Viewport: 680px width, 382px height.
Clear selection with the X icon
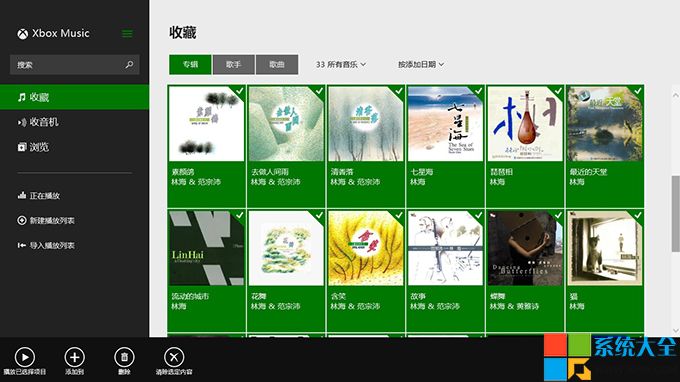[174, 357]
